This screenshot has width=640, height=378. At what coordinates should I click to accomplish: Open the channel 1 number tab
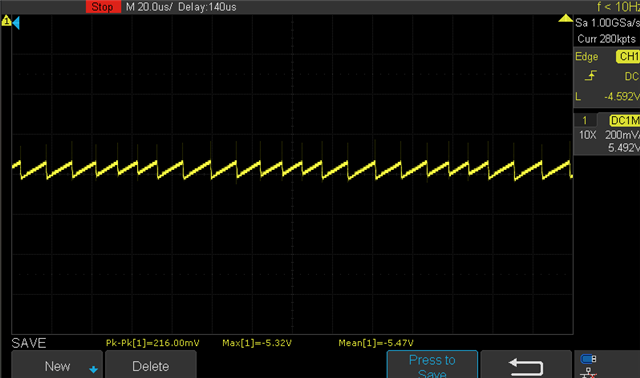tap(585, 120)
